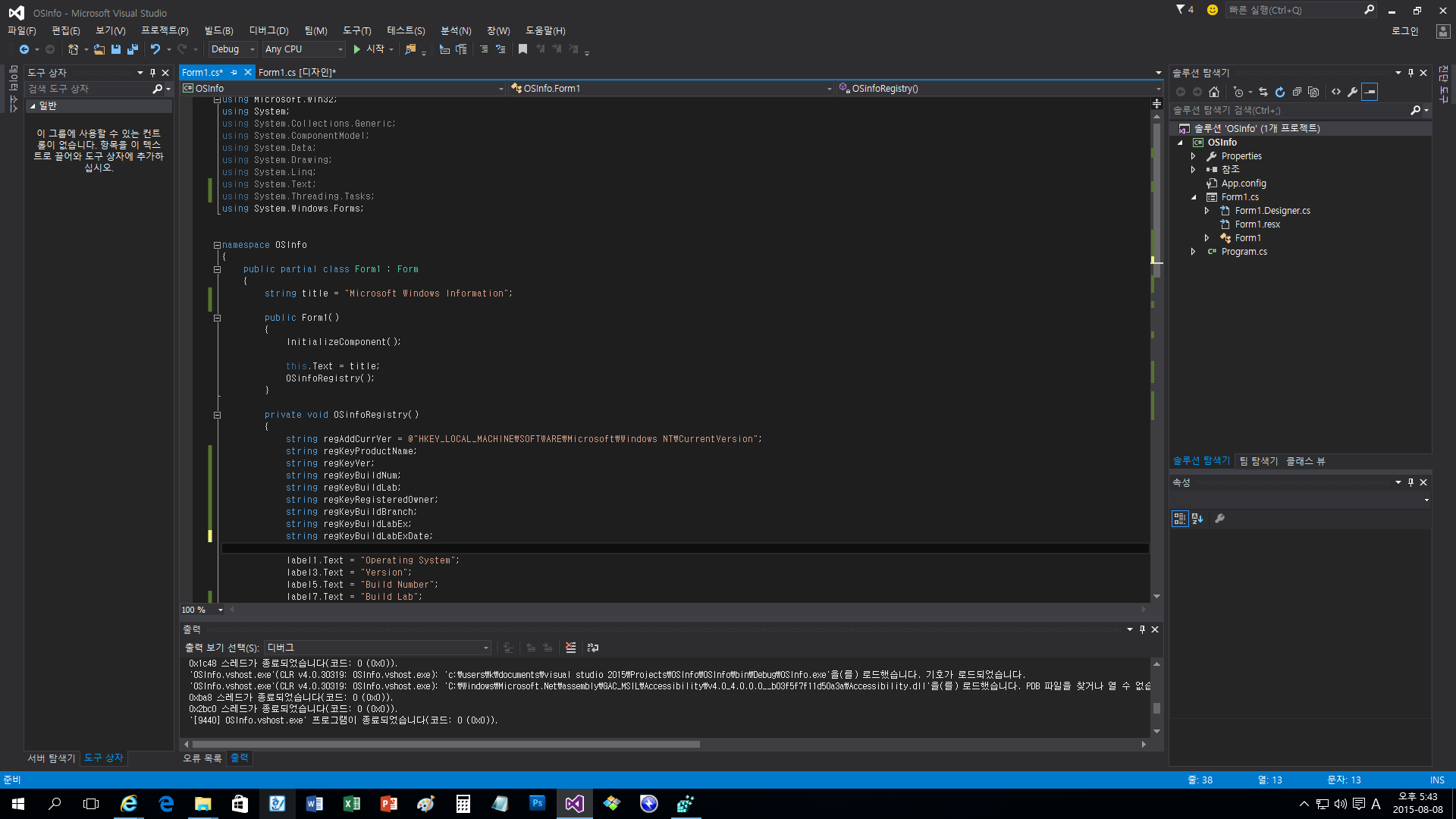Viewport: 1456px width, 819px height.
Task: Save the current file with the Save icon
Action: 116,49
